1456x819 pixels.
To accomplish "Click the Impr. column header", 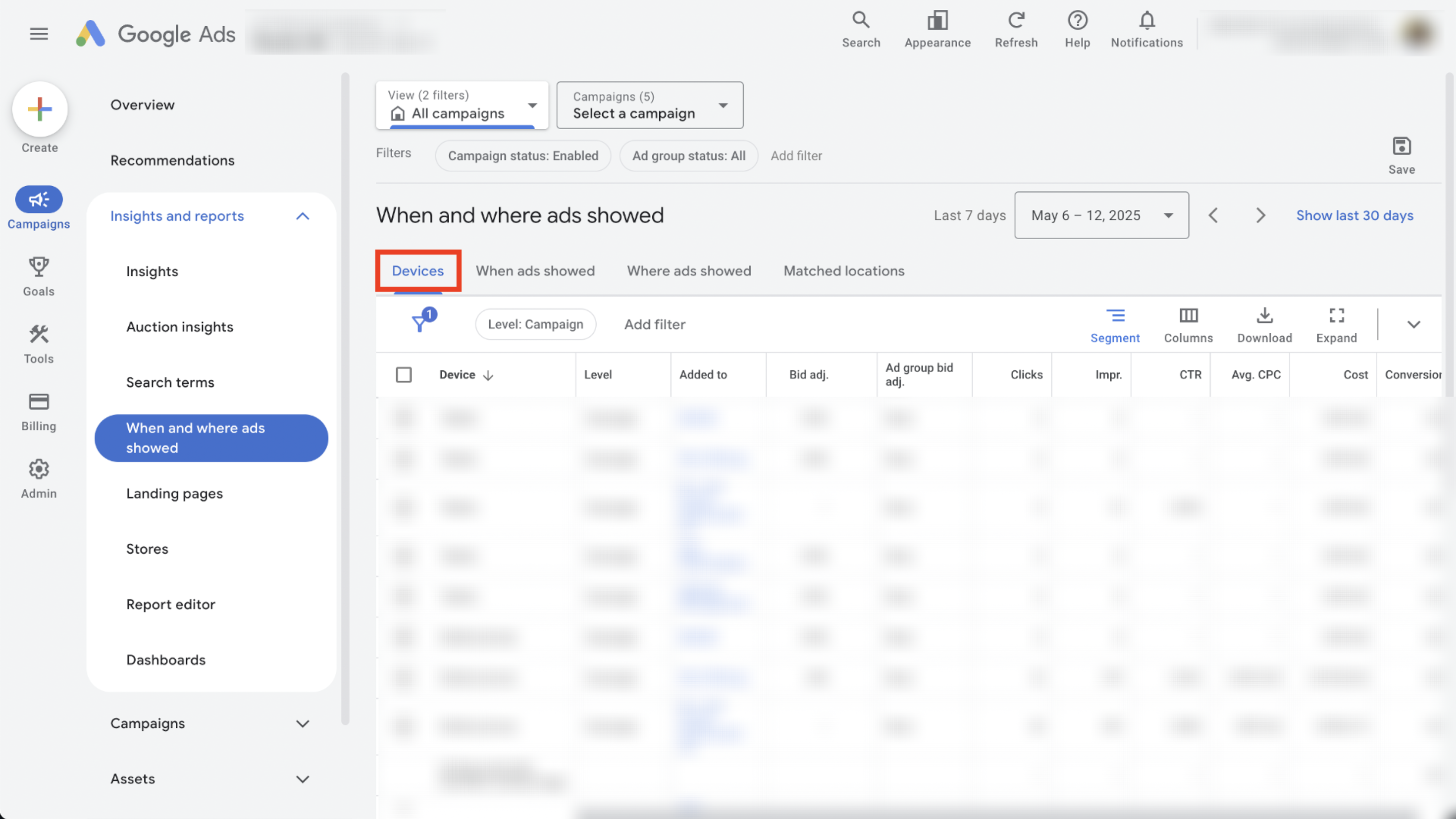I will [1108, 375].
